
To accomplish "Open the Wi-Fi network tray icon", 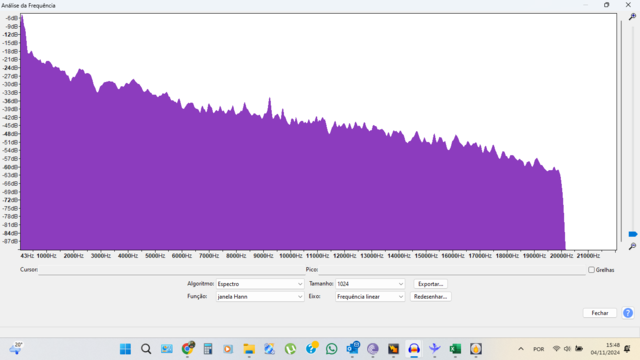I will 556,349.
